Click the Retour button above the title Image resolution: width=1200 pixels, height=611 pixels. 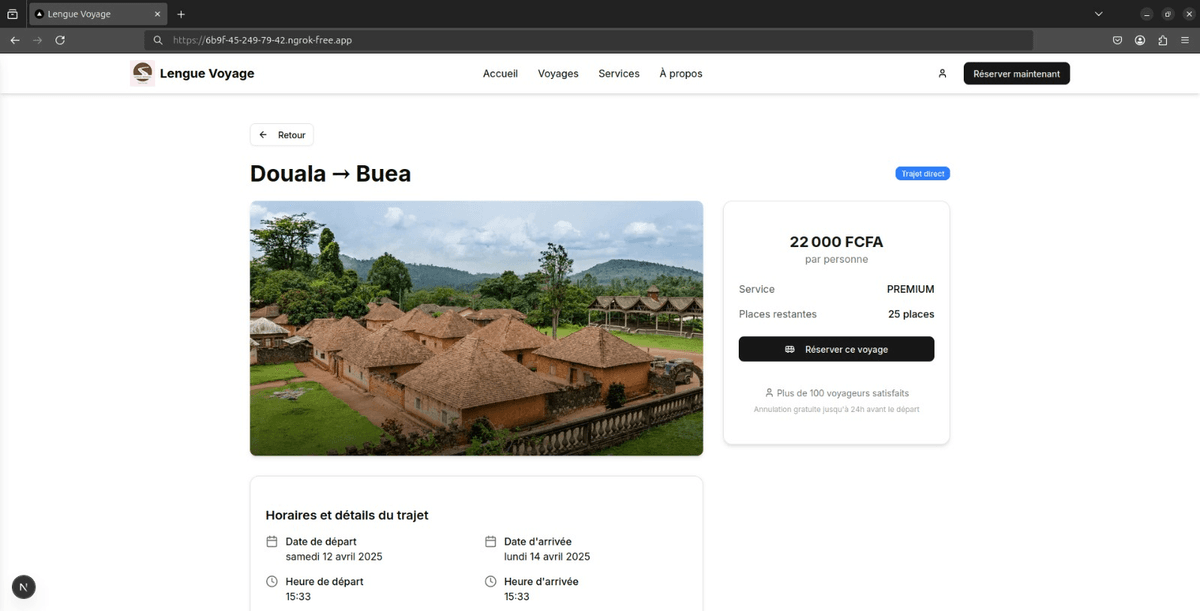[281, 134]
